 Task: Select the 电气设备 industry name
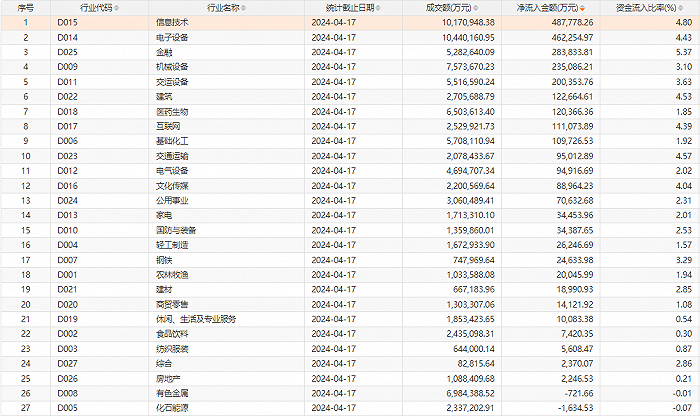(172, 171)
